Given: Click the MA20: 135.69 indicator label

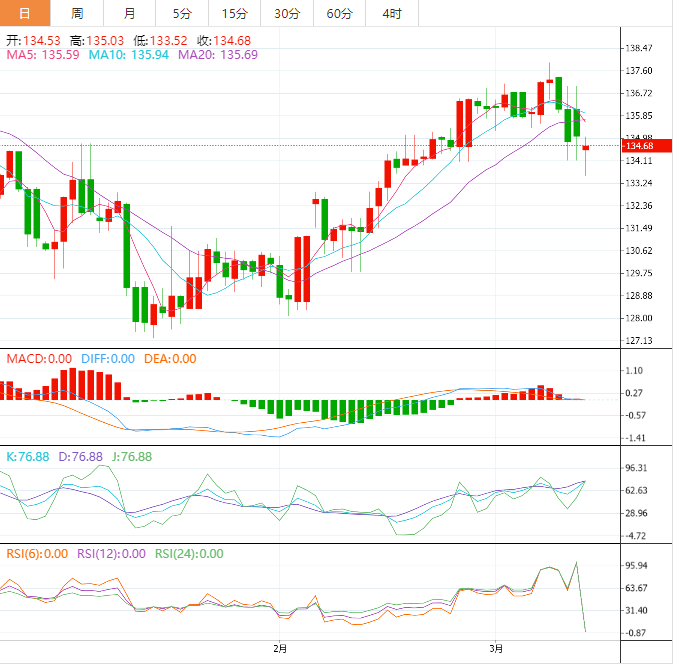Looking at the screenshot, I should [218, 55].
